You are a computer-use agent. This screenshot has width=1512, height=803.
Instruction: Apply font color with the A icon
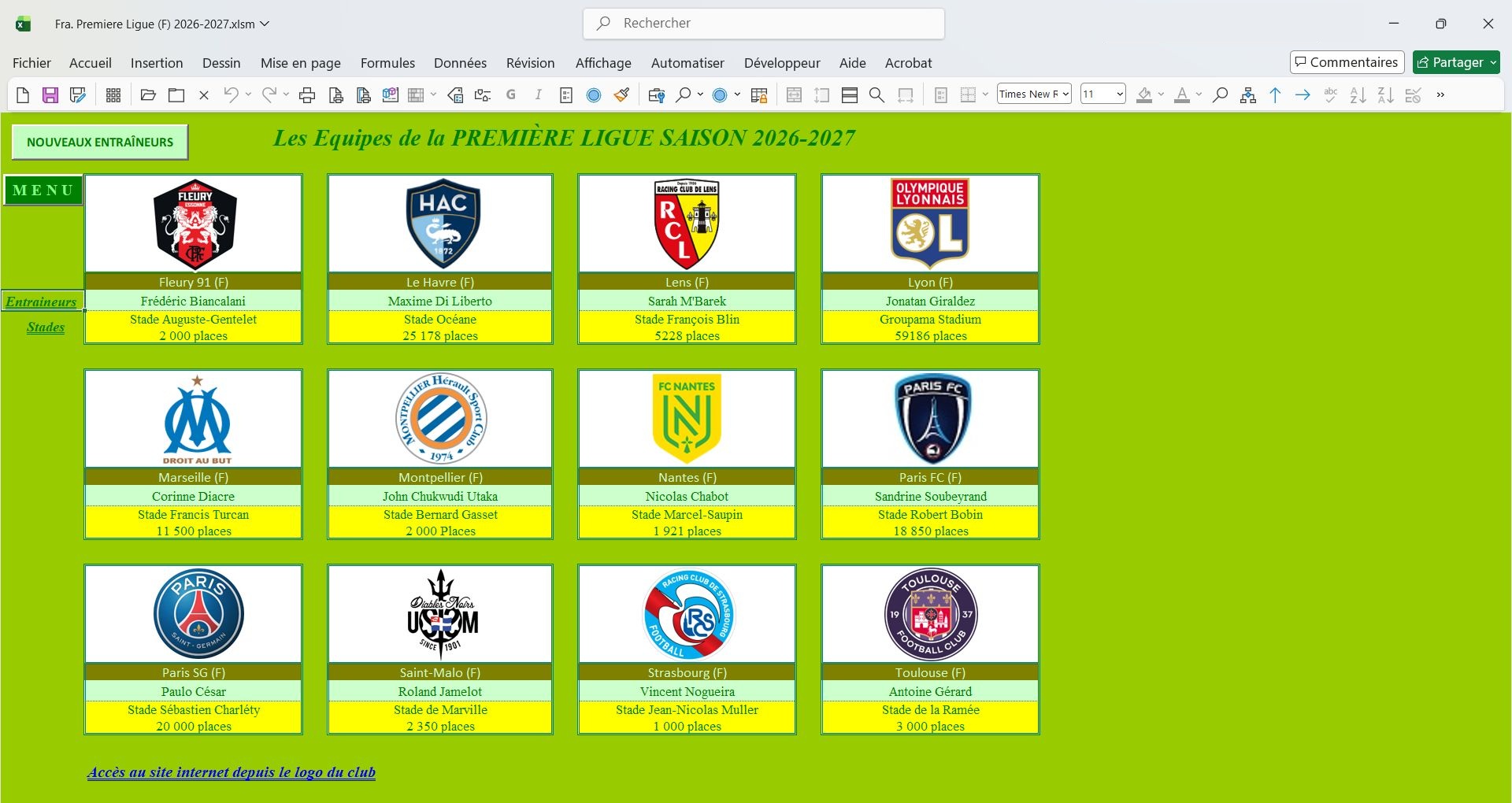1182,95
